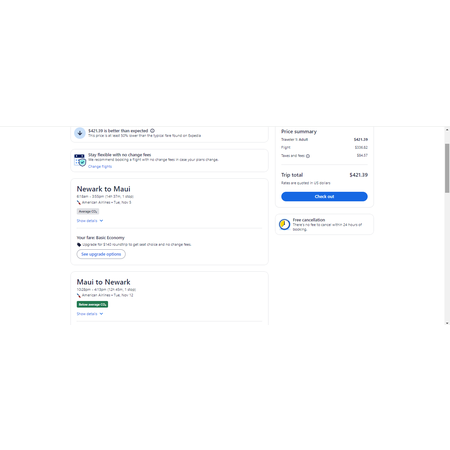This screenshot has width=450, height=450.
Task: Click American Airlines logo on Maui to Newark
Action: pos(79,295)
